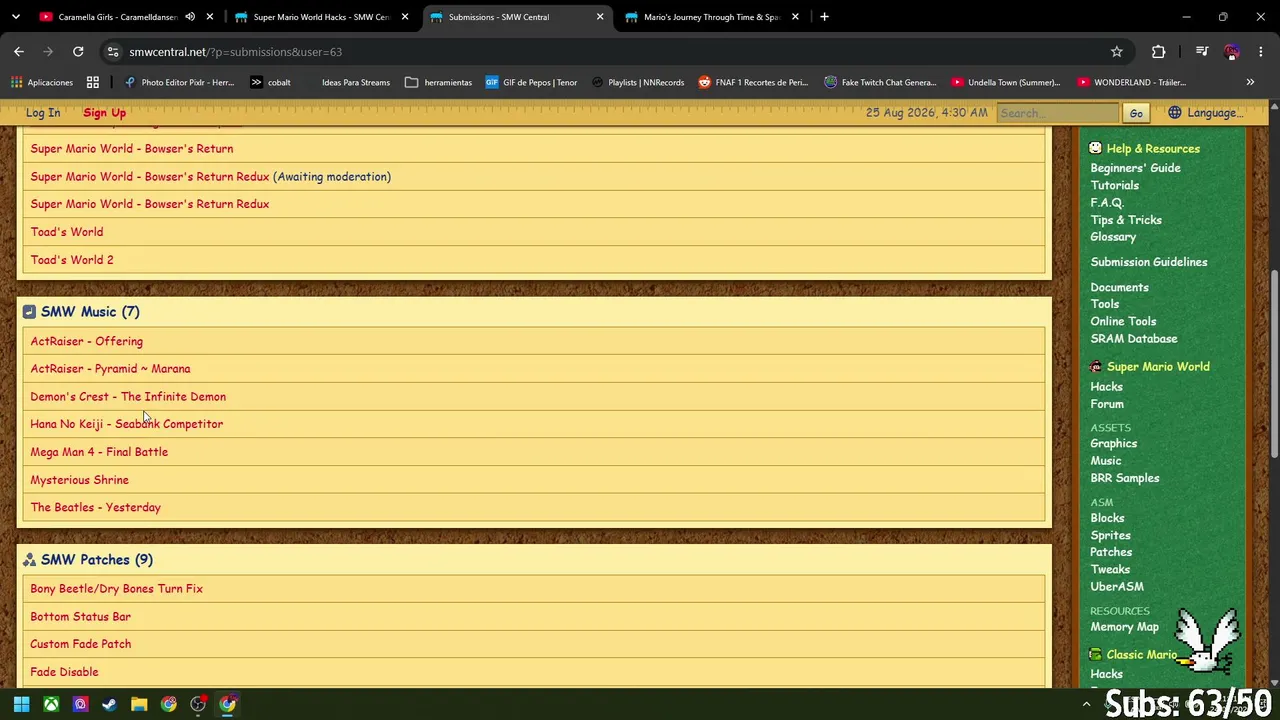This screenshot has width=1280, height=720.
Task: Open Steam from the taskbar
Action: 109,704
